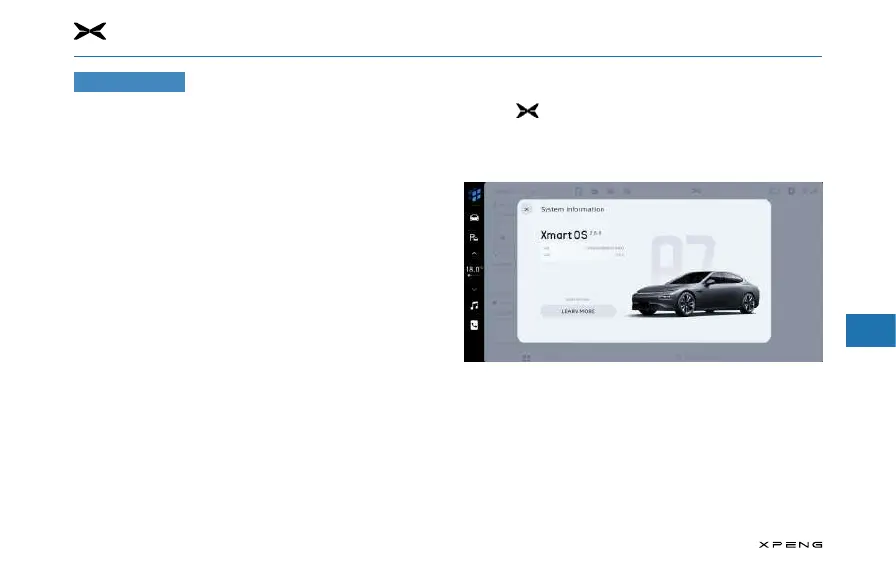Click the XPENG X logo in page header
Viewport: 896px width, 567px height.
[90, 31]
